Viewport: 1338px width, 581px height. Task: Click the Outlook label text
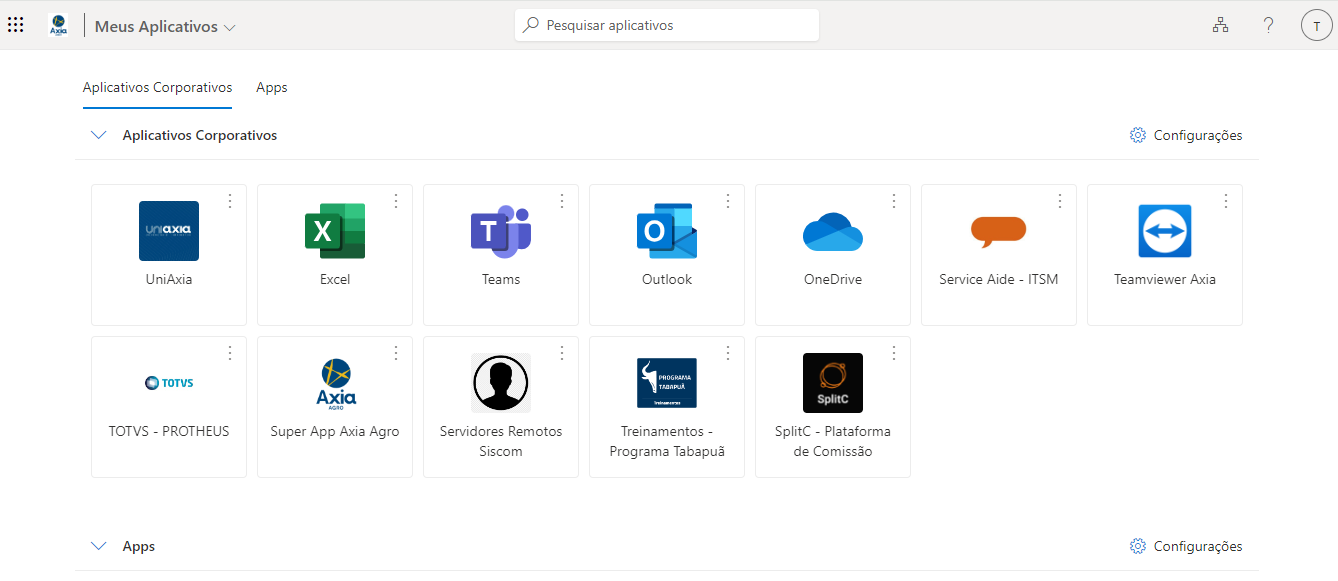[x=667, y=280]
